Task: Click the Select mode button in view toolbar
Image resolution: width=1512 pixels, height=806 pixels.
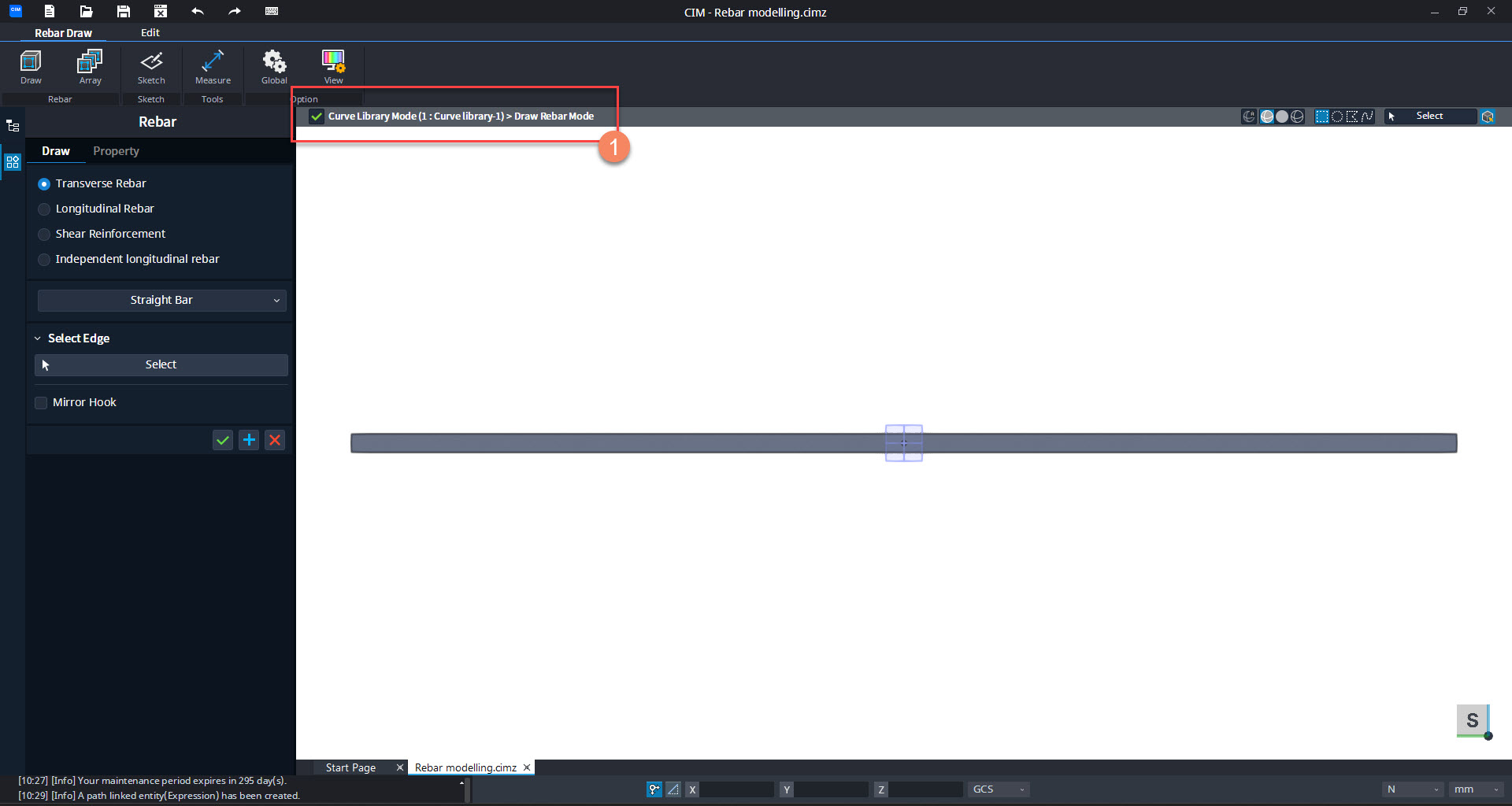Action: 1429,116
